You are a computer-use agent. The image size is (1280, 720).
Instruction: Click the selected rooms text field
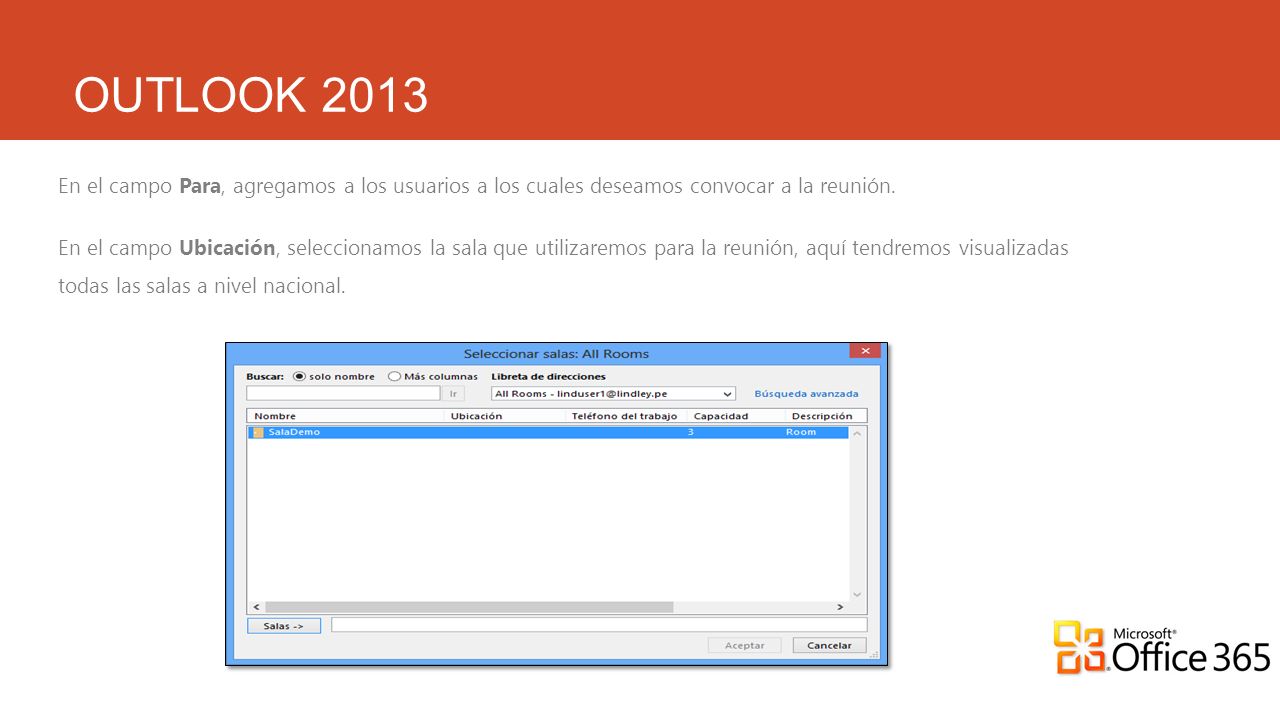[x=599, y=625]
